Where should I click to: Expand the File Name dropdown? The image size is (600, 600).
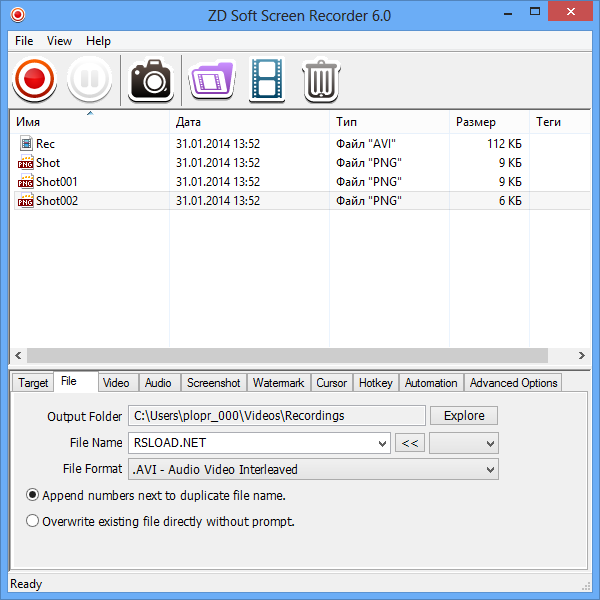click(x=382, y=443)
